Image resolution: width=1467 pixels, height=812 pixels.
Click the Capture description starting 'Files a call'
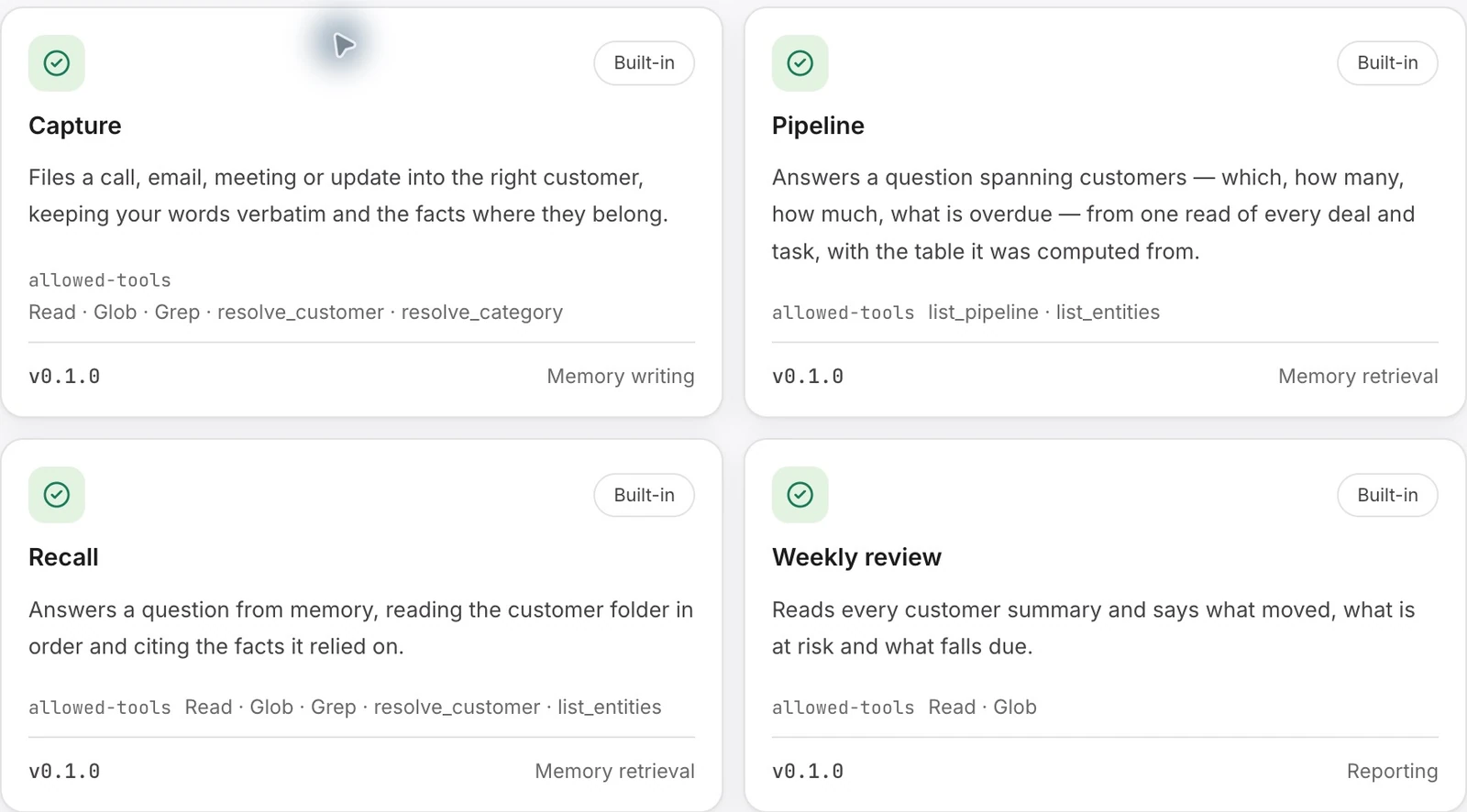coord(348,195)
